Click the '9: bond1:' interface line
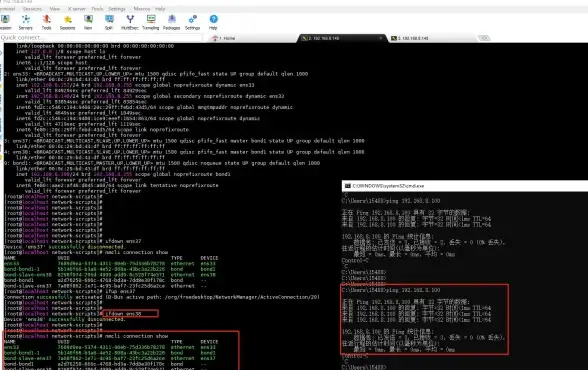 pyautogui.click(x=162, y=163)
